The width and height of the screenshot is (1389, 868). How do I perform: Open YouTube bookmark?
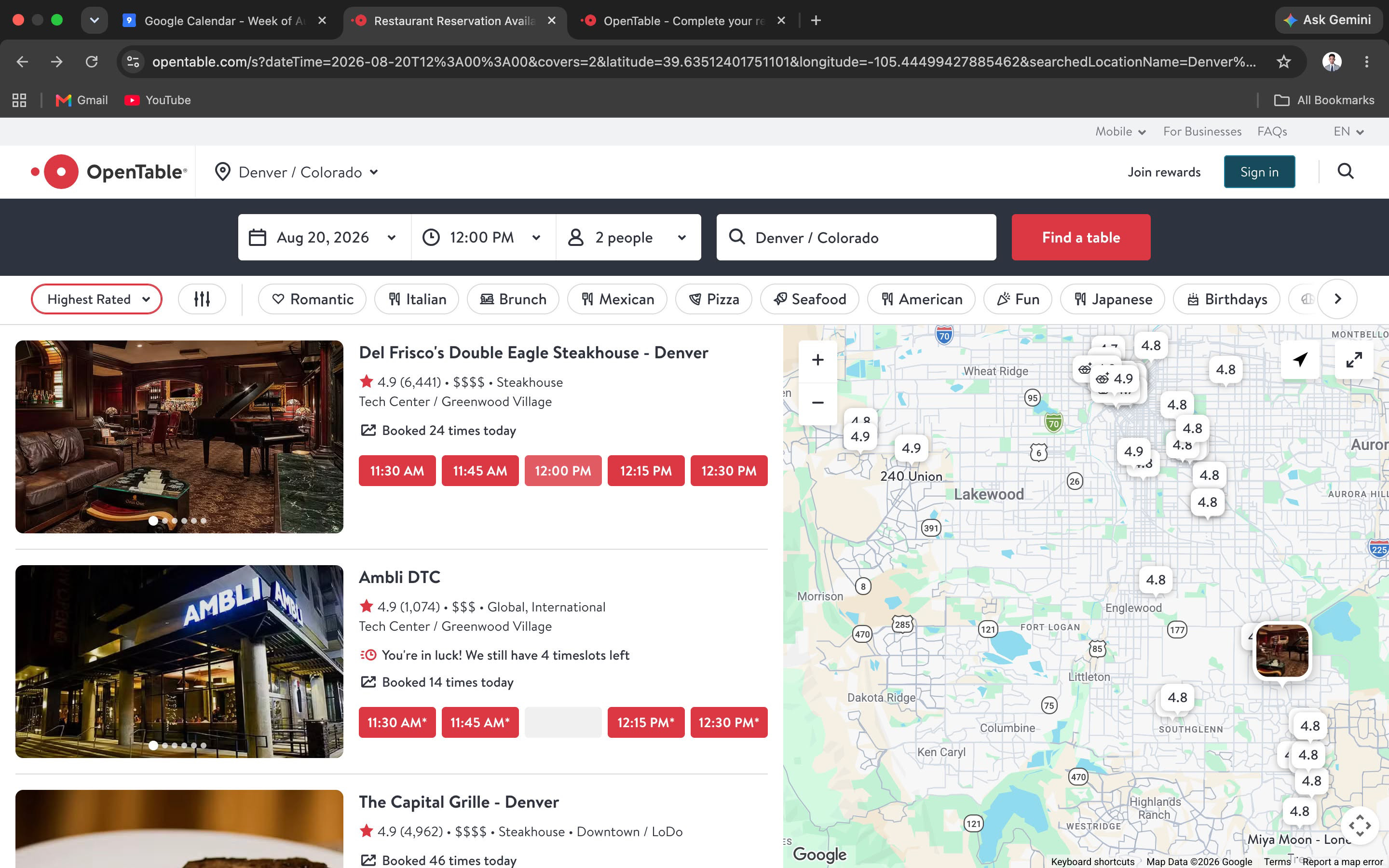[x=158, y=100]
